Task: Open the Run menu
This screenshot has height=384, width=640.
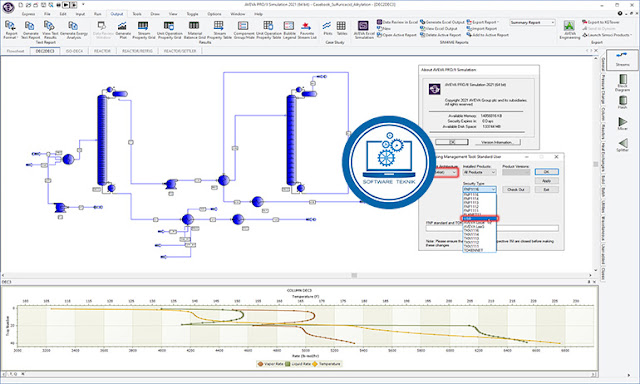Action: click(98, 14)
